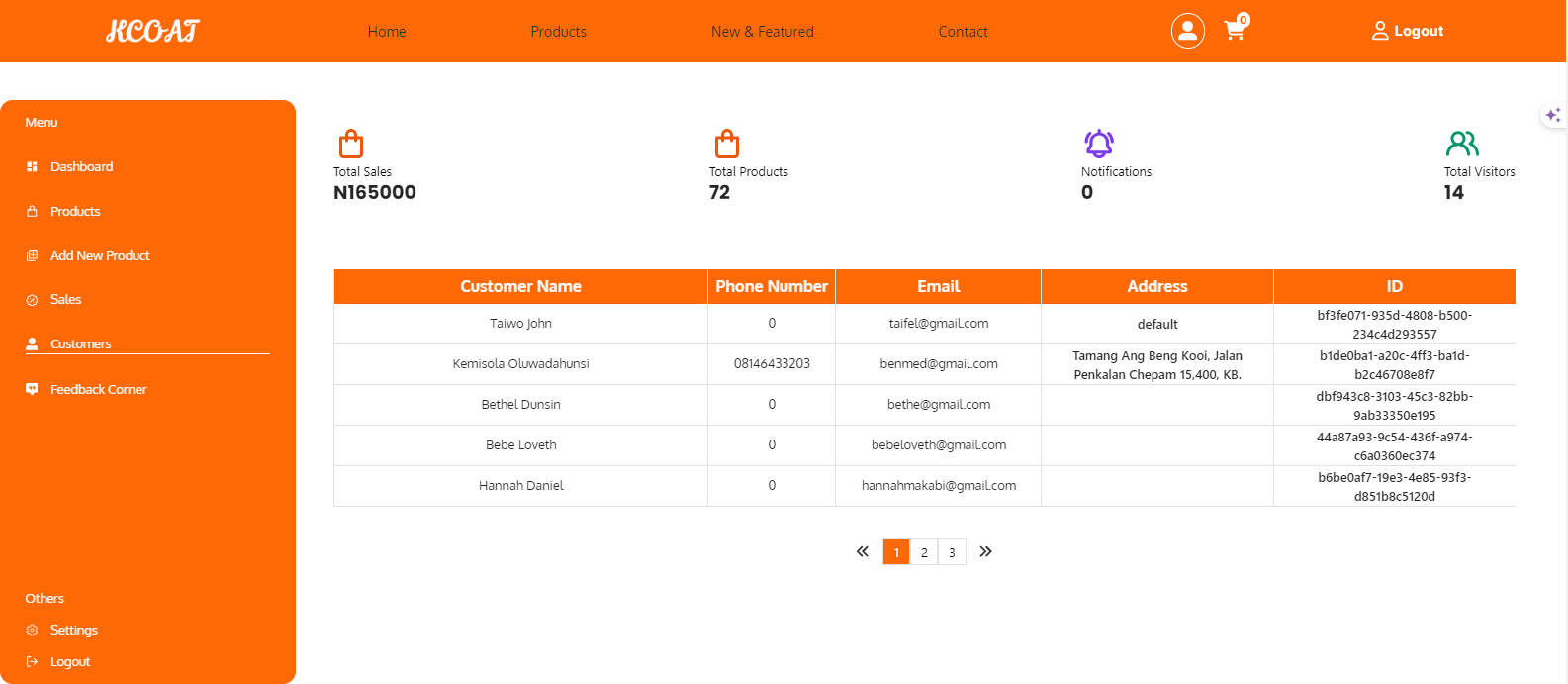Go to pagination page 3

pos(952,552)
